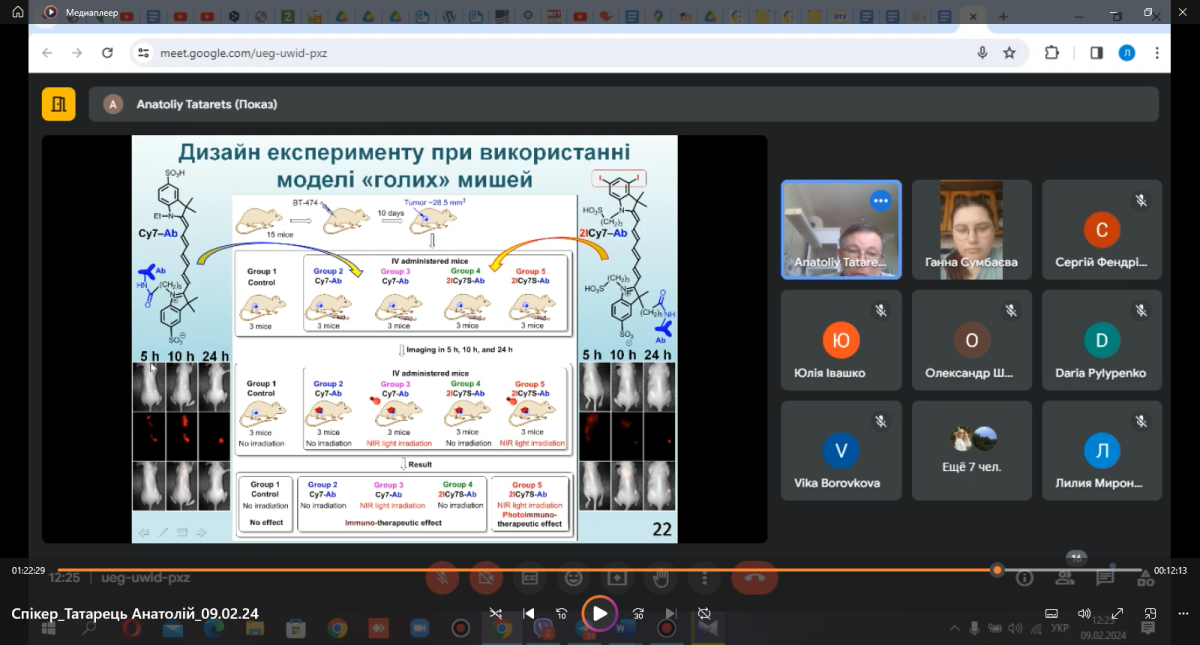The image size is (1200, 645).
Task: Click the media player home icon
Action: [17, 12]
